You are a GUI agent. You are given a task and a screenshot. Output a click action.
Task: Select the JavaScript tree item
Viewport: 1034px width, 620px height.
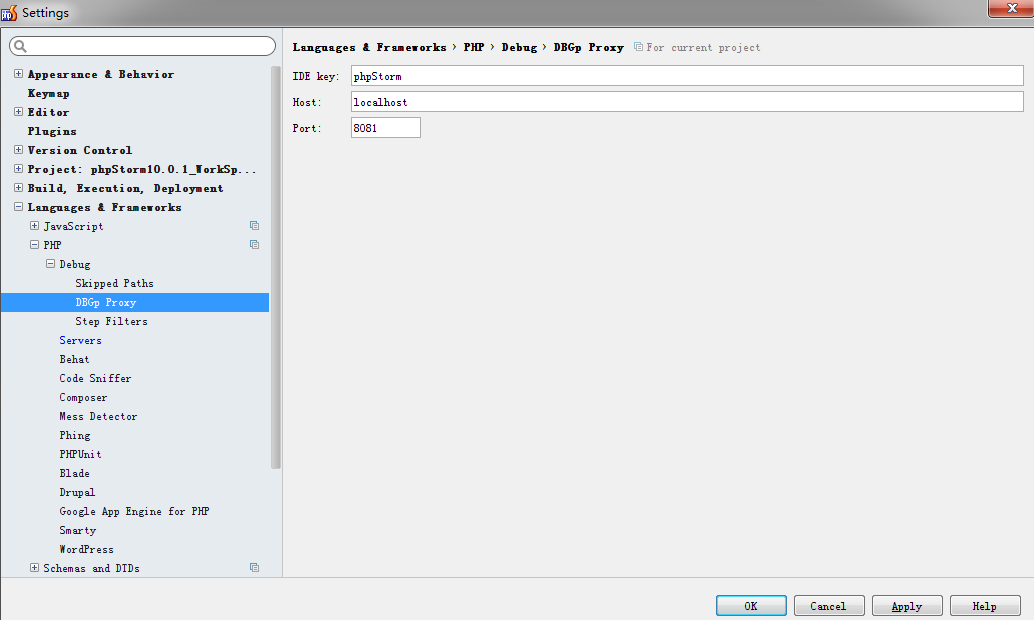73,226
